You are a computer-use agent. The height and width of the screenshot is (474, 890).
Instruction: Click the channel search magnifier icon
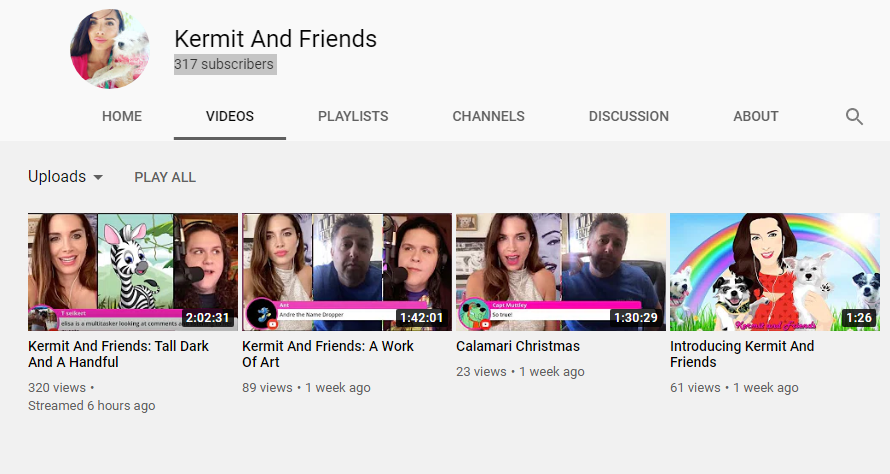[x=854, y=116]
